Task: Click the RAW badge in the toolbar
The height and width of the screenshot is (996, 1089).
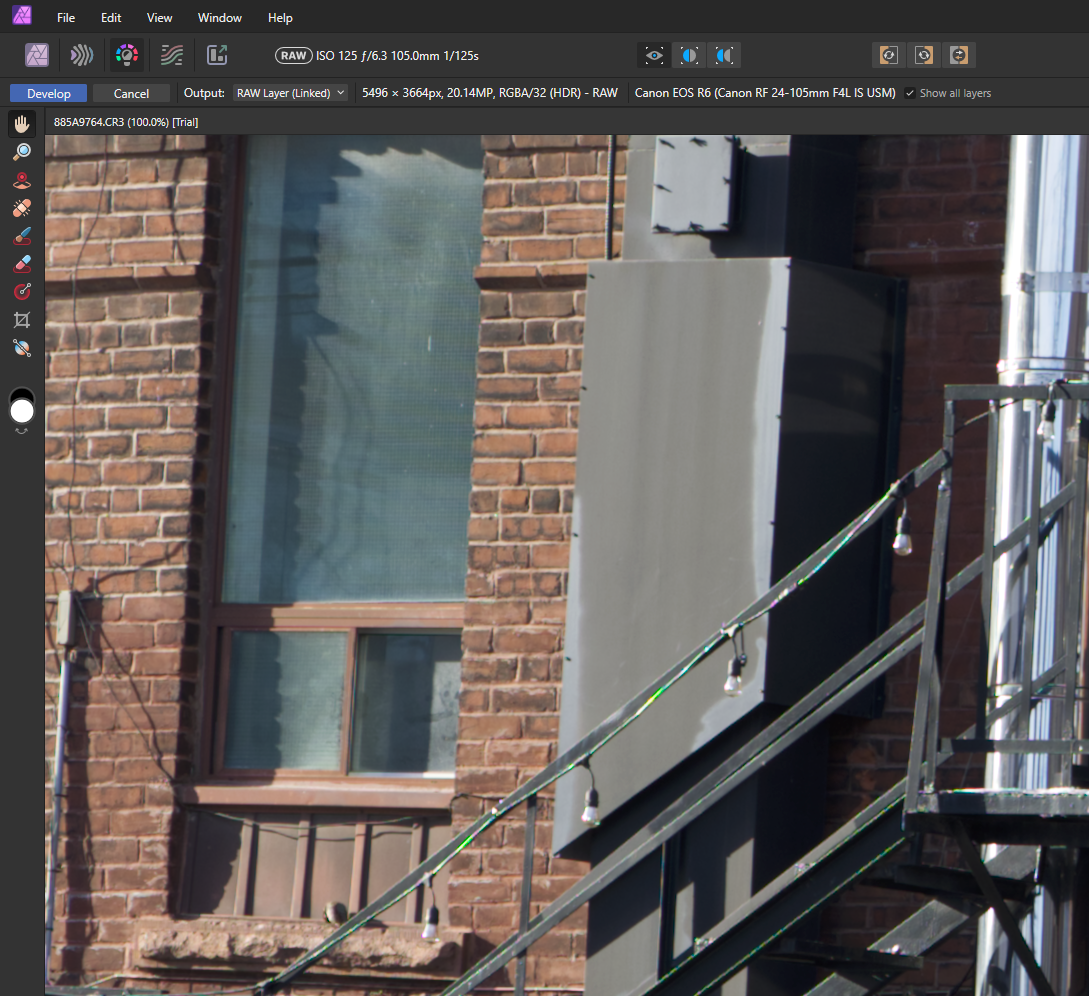Action: point(294,56)
